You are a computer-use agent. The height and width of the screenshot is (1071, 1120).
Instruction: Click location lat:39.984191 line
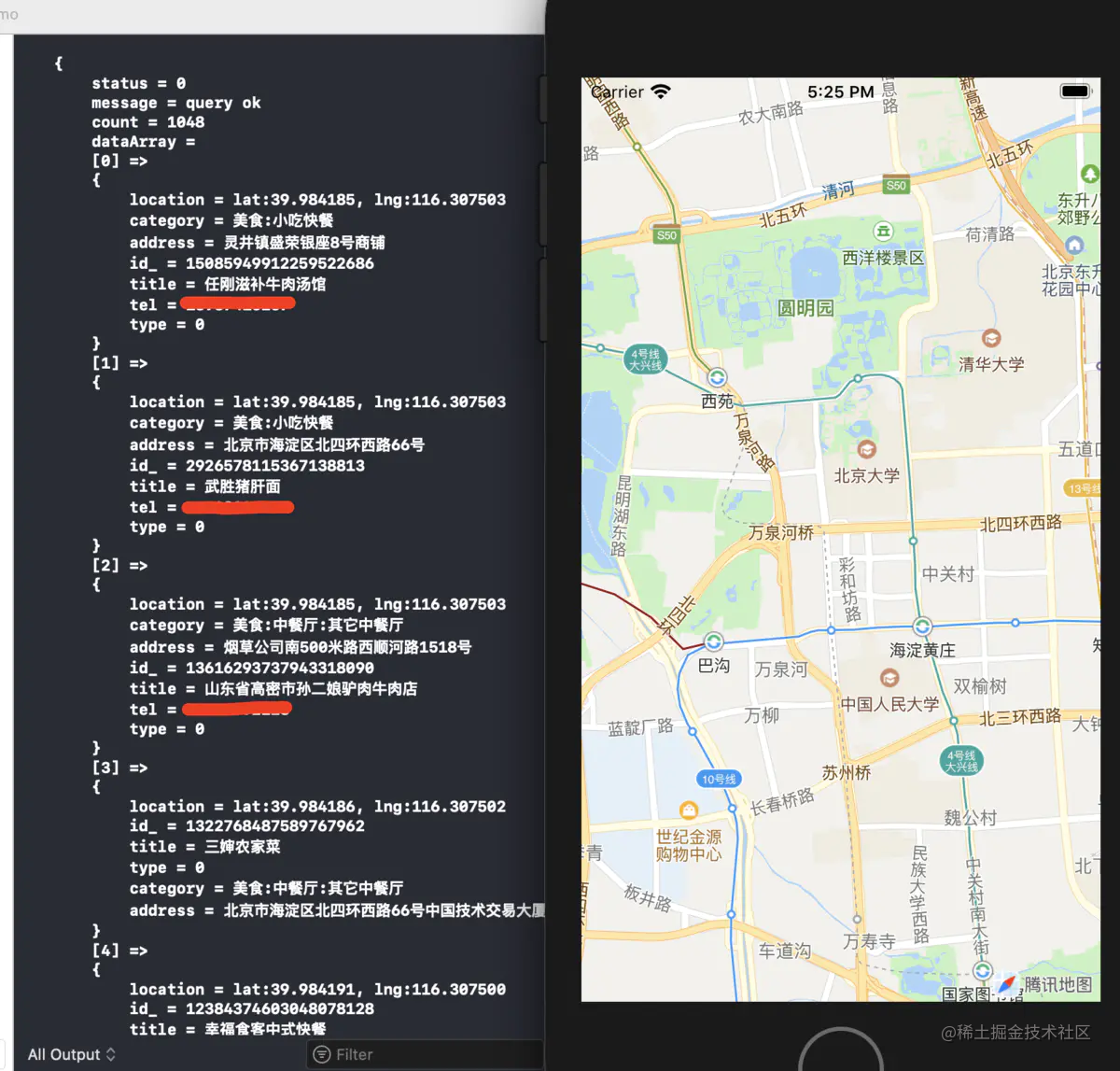tap(317, 989)
